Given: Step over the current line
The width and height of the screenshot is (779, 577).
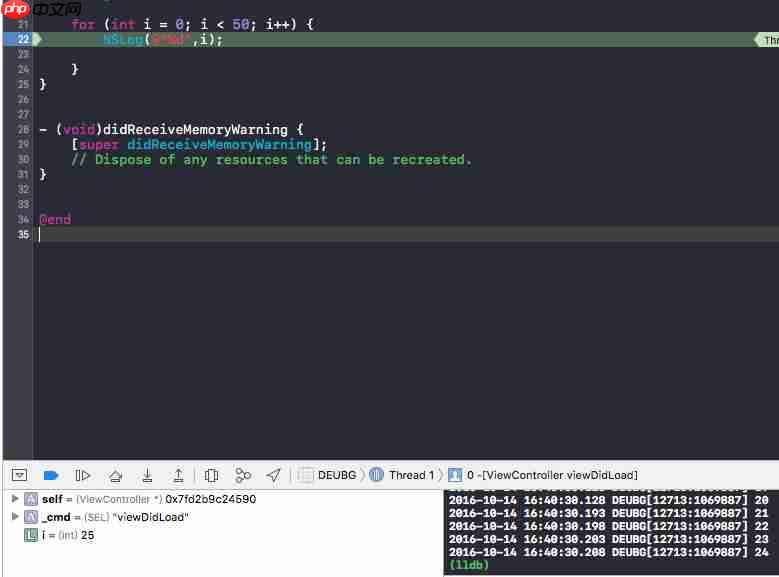Looking at the screenshot, I should [115, 476].
